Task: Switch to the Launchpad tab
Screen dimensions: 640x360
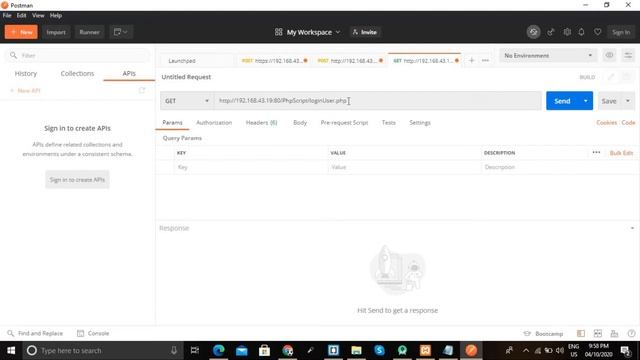Action: [182, 60]
